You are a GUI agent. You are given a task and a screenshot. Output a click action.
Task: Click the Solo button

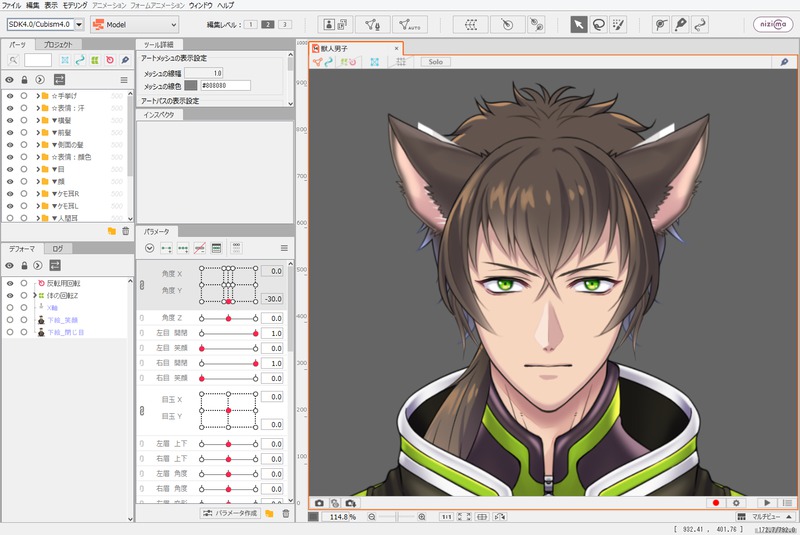coord(435,62)
